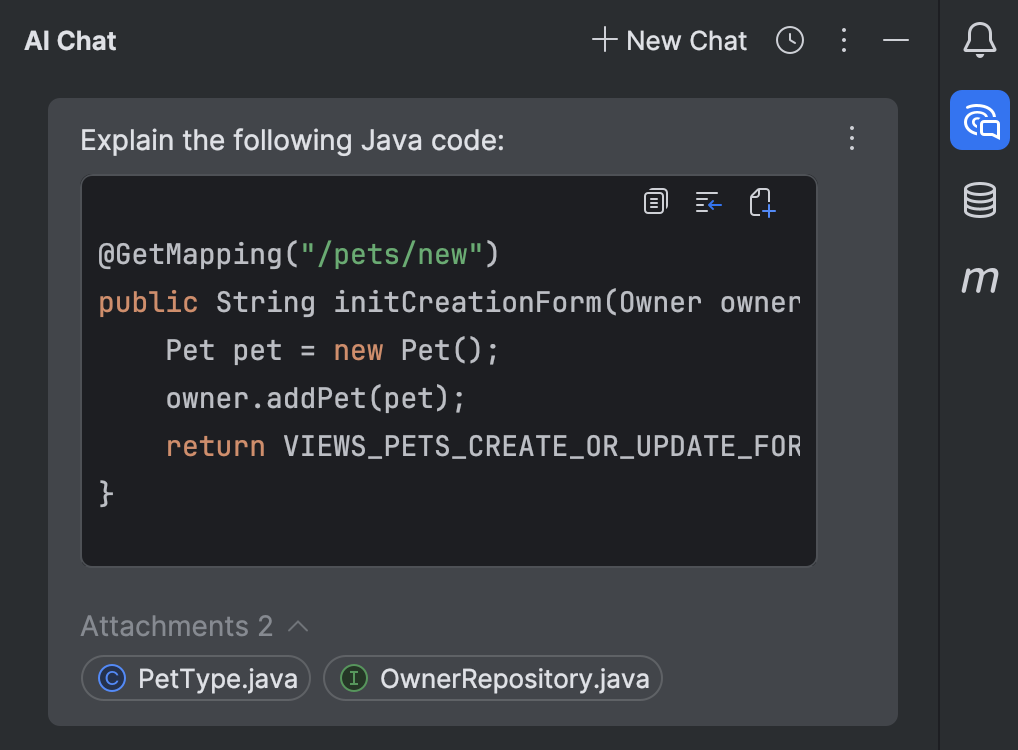Open the message's three-dot options menu

coord(851,138)
